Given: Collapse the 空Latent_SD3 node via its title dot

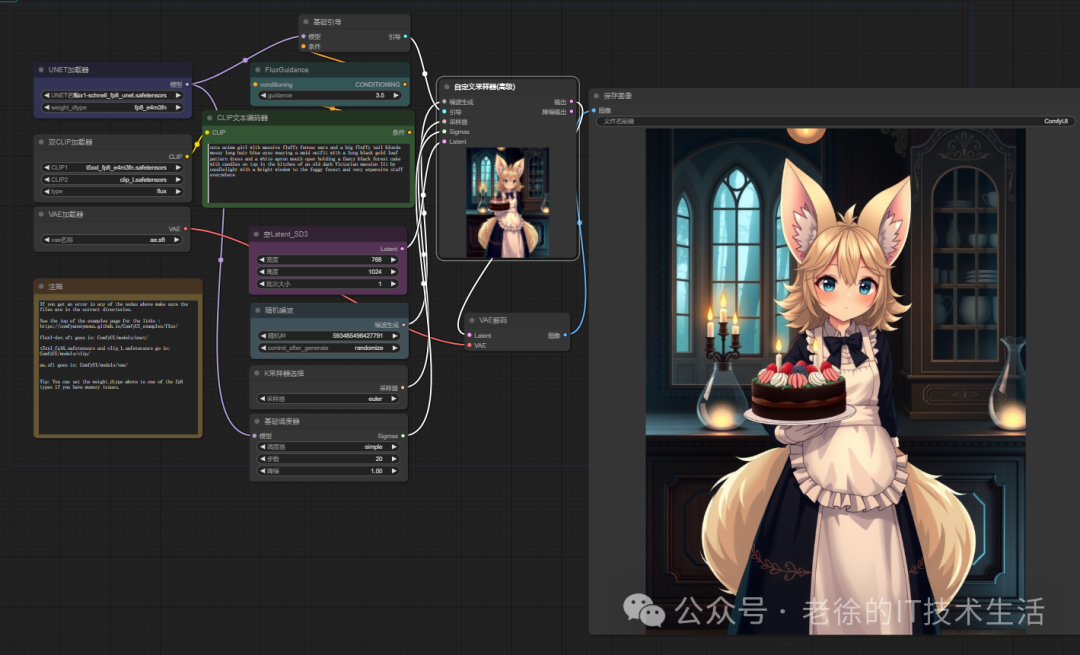Looking at the screenshot, I should [x=257, y=234].
